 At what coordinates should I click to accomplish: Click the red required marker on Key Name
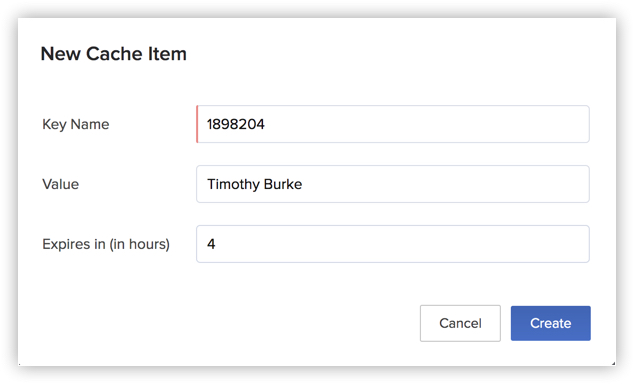click(x=197, y=124)
